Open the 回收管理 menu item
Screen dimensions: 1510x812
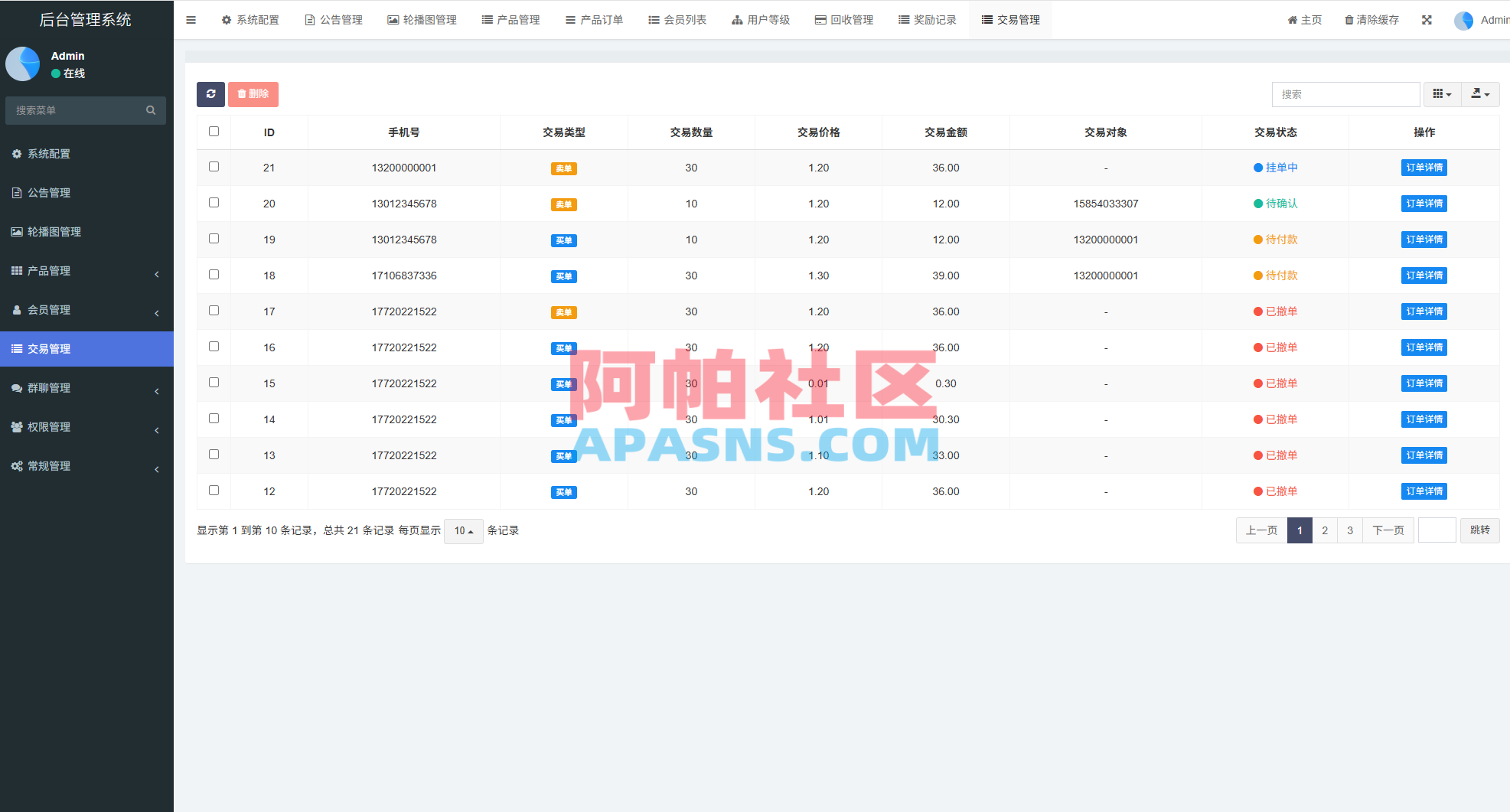pos(843,20)
